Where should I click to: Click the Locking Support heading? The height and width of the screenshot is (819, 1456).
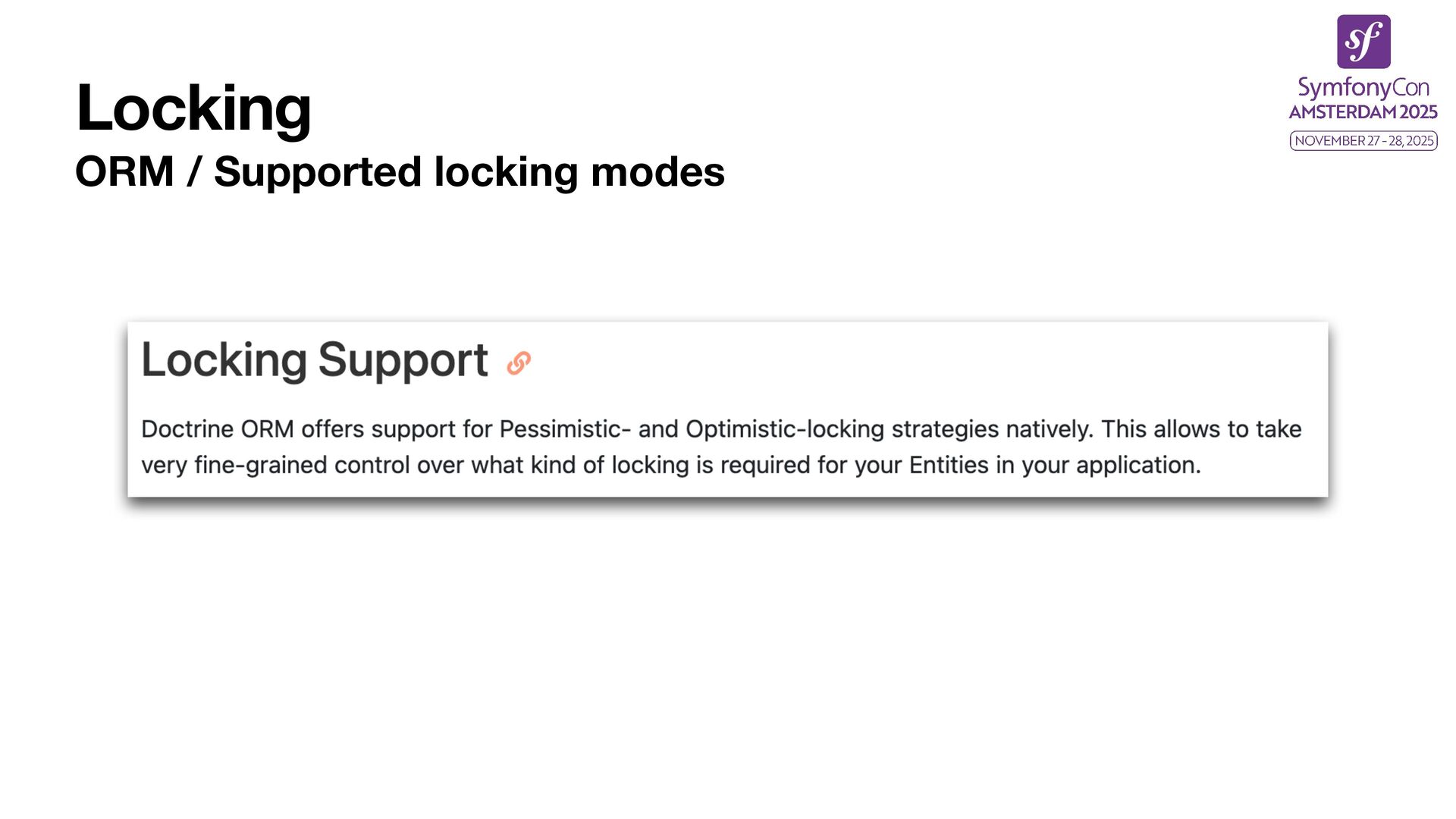(315, 359)
